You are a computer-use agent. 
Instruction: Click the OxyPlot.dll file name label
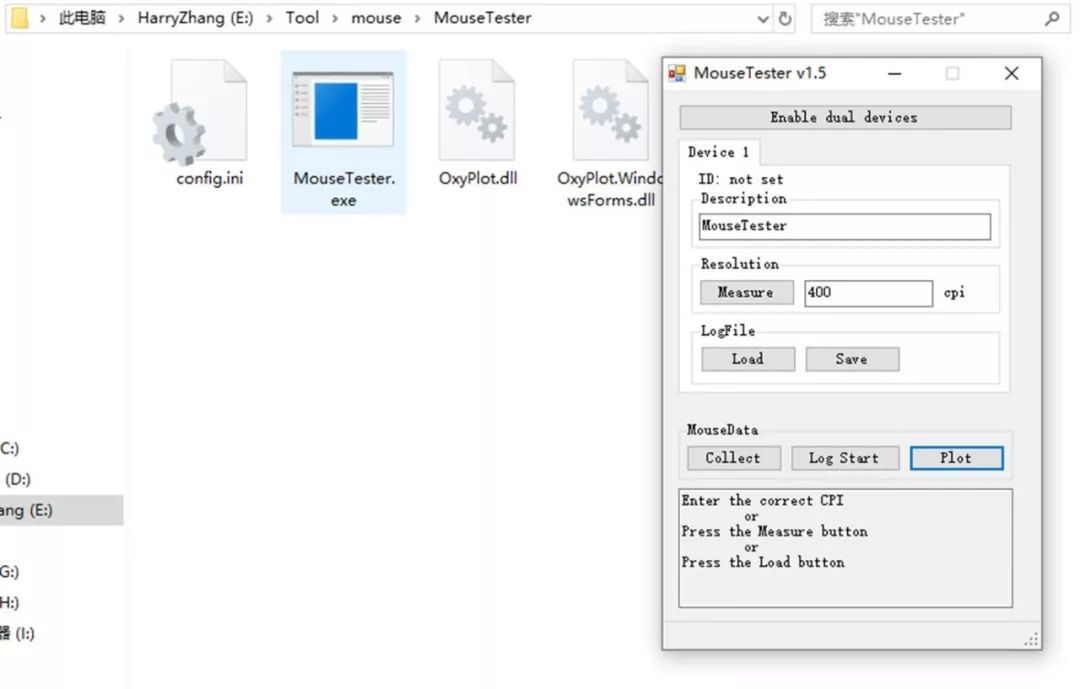pos(477,178)
